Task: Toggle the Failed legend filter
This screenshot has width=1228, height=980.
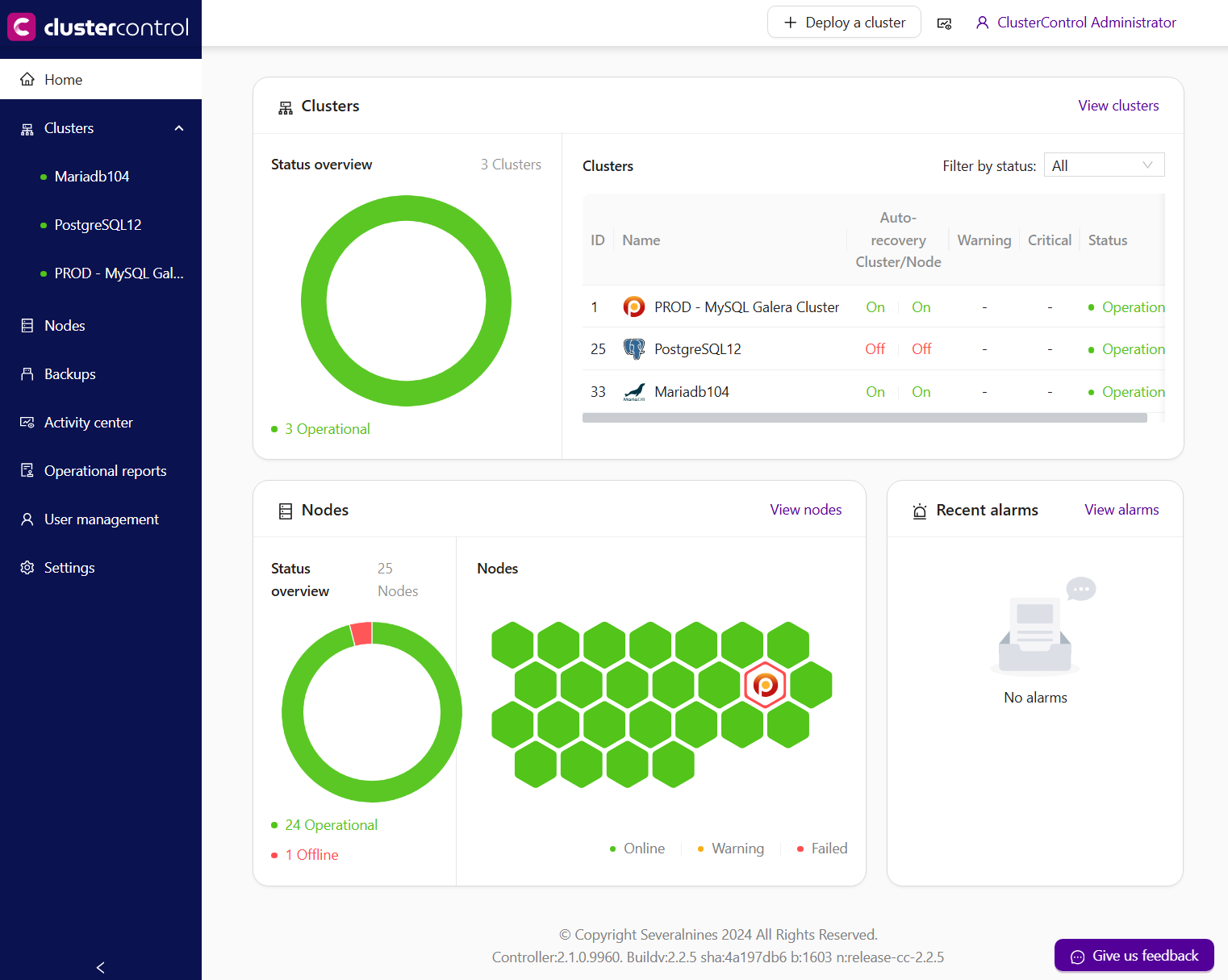Action: [821, 849]
